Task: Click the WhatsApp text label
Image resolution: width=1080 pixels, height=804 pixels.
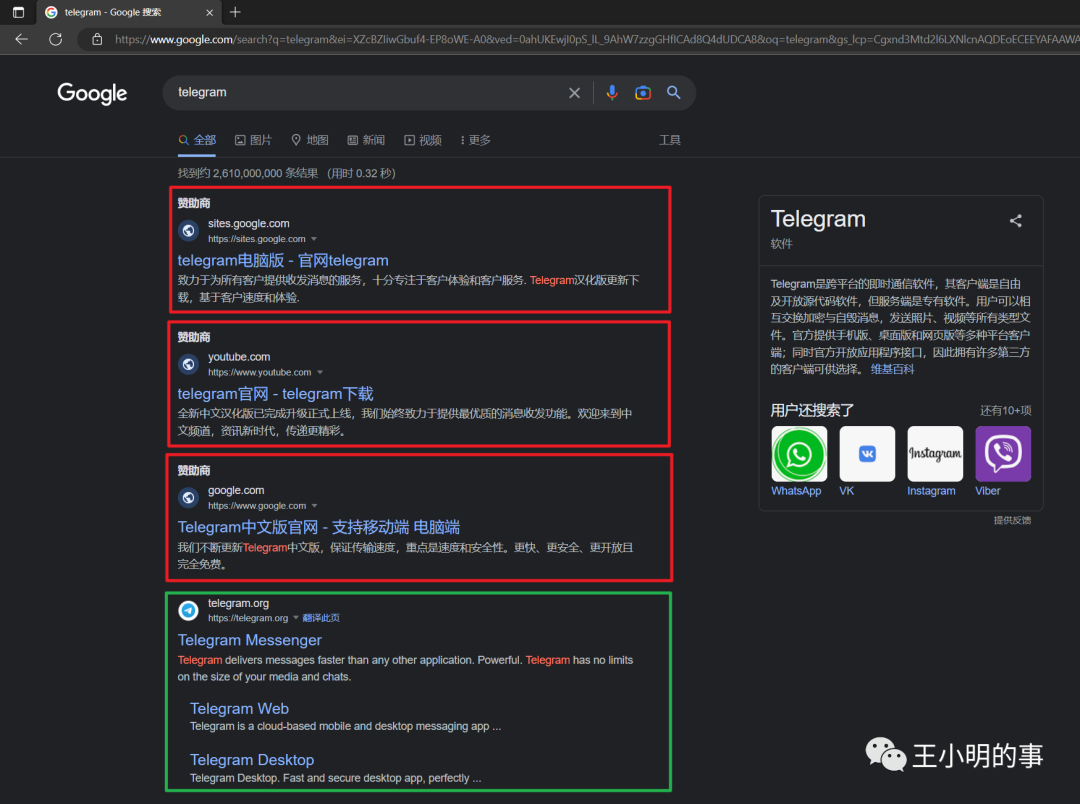Action: click(796, 491)
